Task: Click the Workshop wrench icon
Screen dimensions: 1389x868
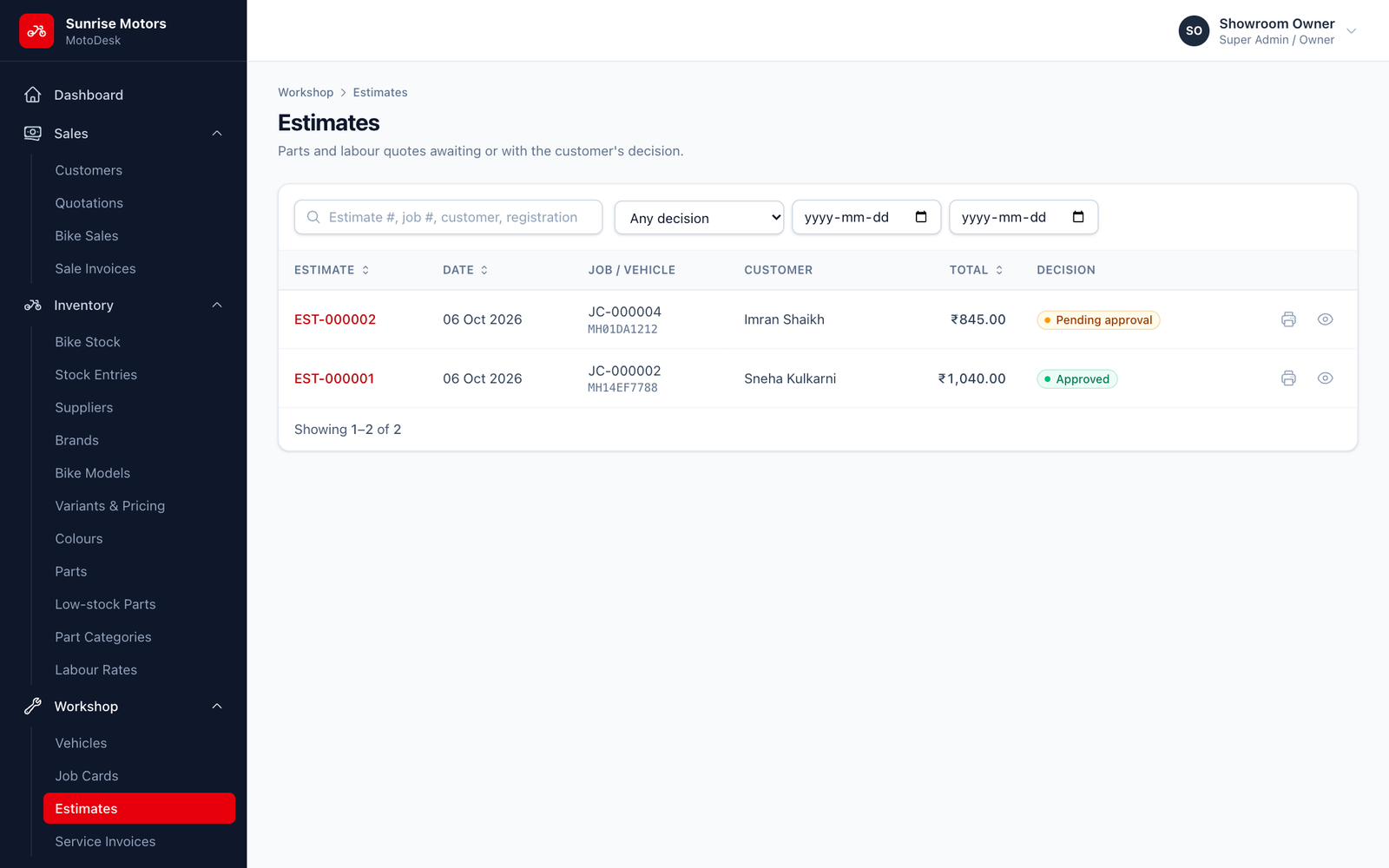Action: [x=33, y=706]
